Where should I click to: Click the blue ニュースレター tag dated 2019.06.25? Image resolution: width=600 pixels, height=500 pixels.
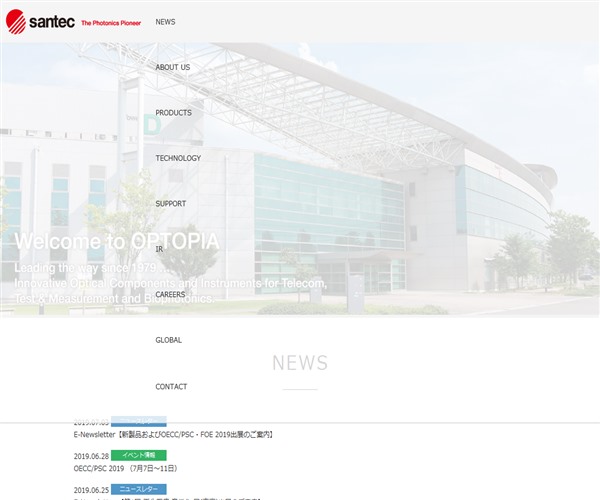tap(138, 488)
